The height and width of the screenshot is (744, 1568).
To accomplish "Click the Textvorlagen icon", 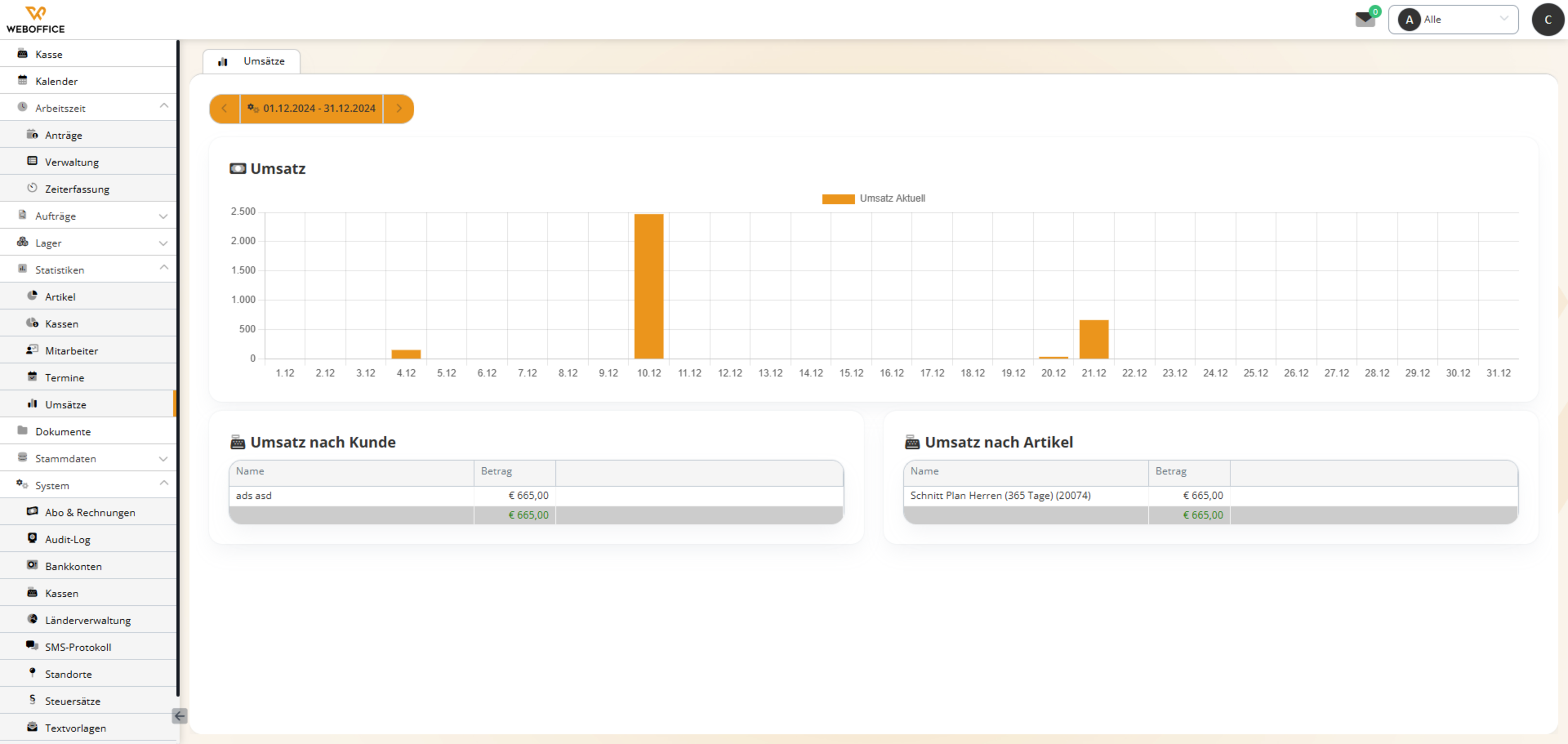I will pyautogui.click(x=32, y=726).
